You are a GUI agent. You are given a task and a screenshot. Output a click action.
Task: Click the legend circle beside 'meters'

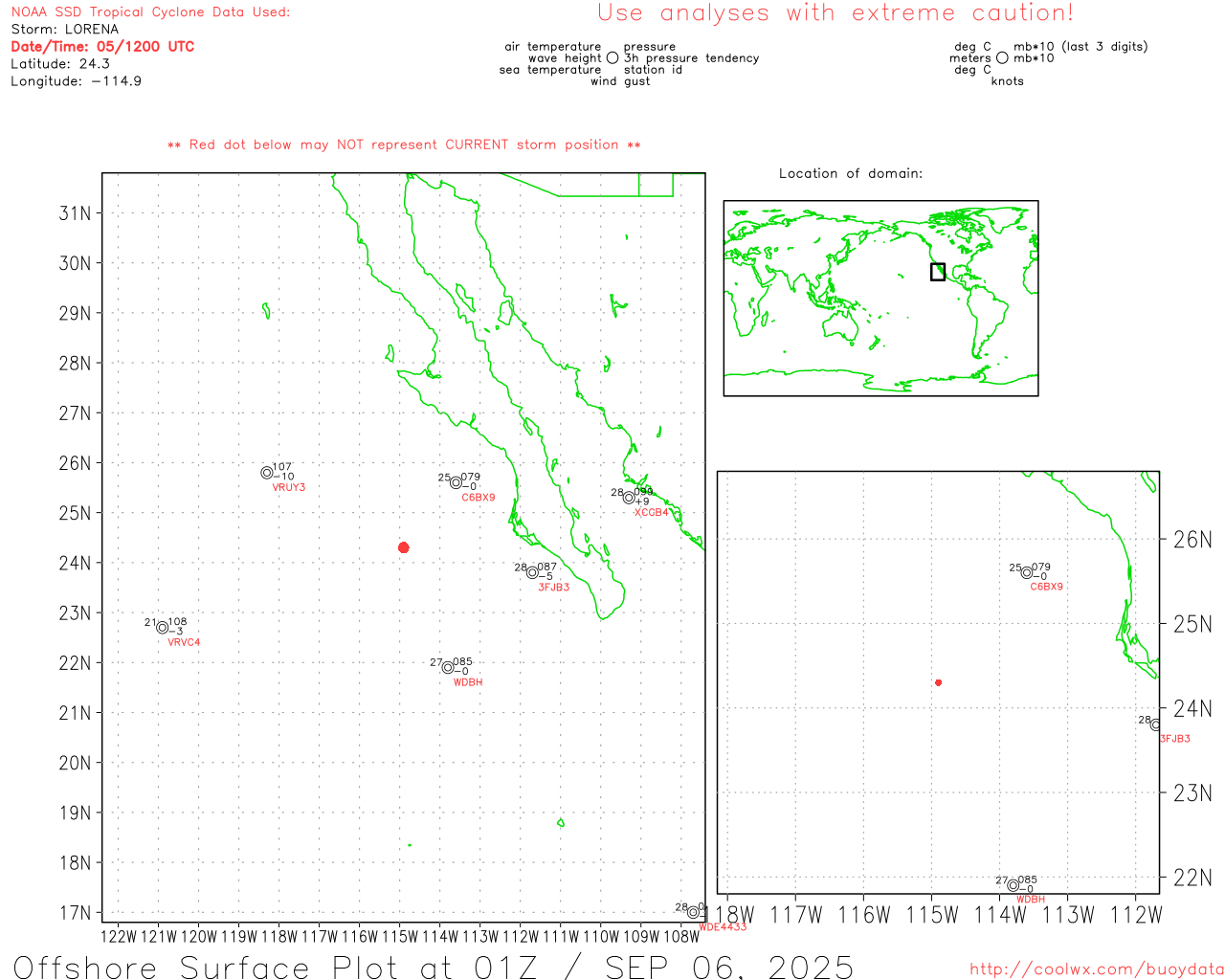click(x=1002, y=57)
